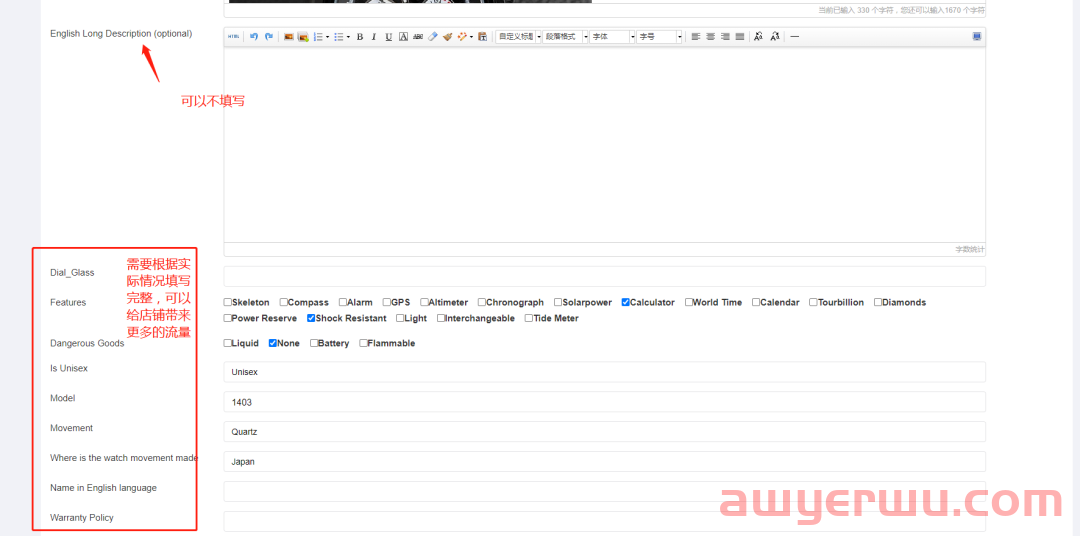Click the Warranty Policy input field
This screenshot has height=536, width=1080.
(x=604, y=521)
